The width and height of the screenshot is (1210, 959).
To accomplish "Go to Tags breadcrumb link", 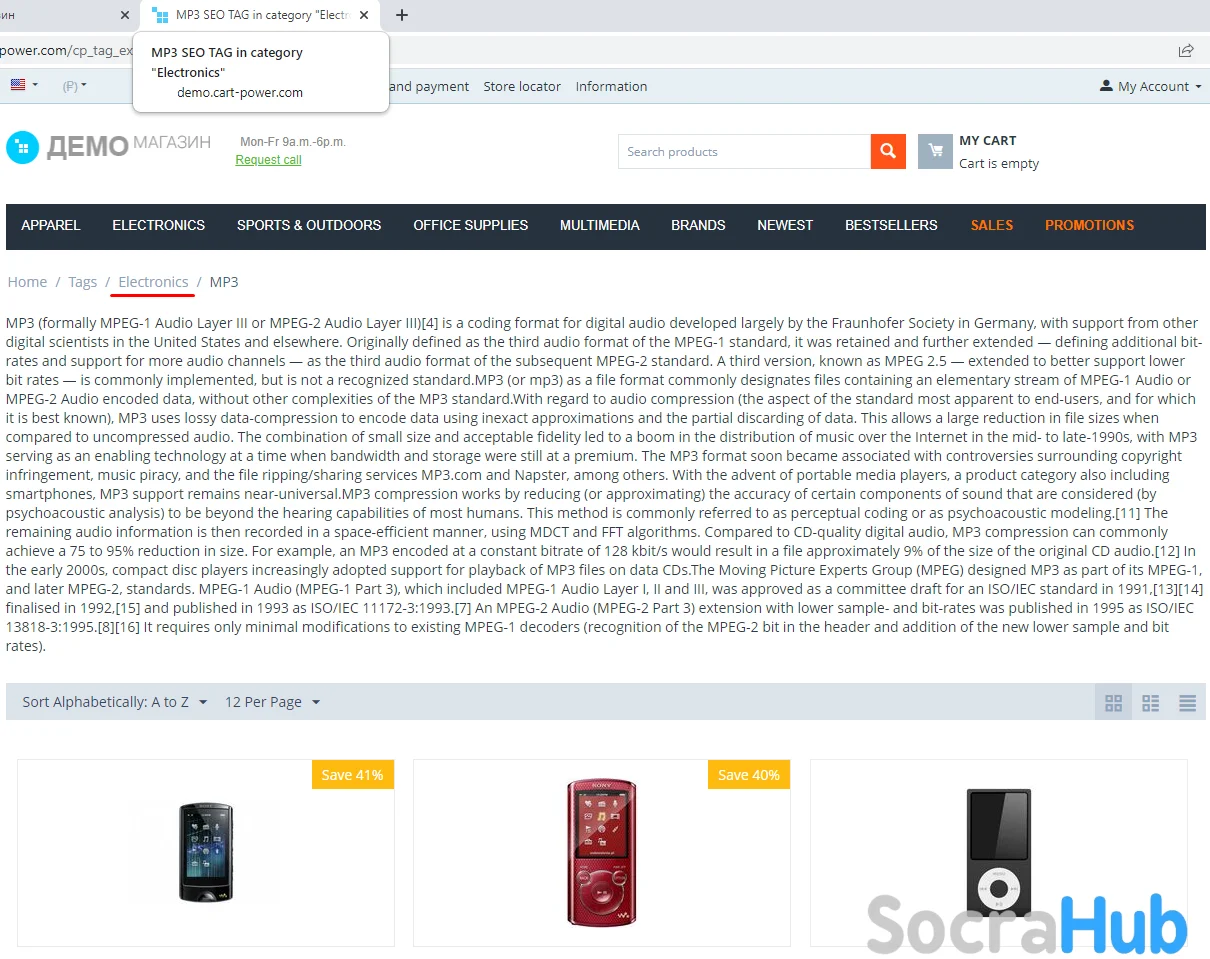I will point(82,282).
